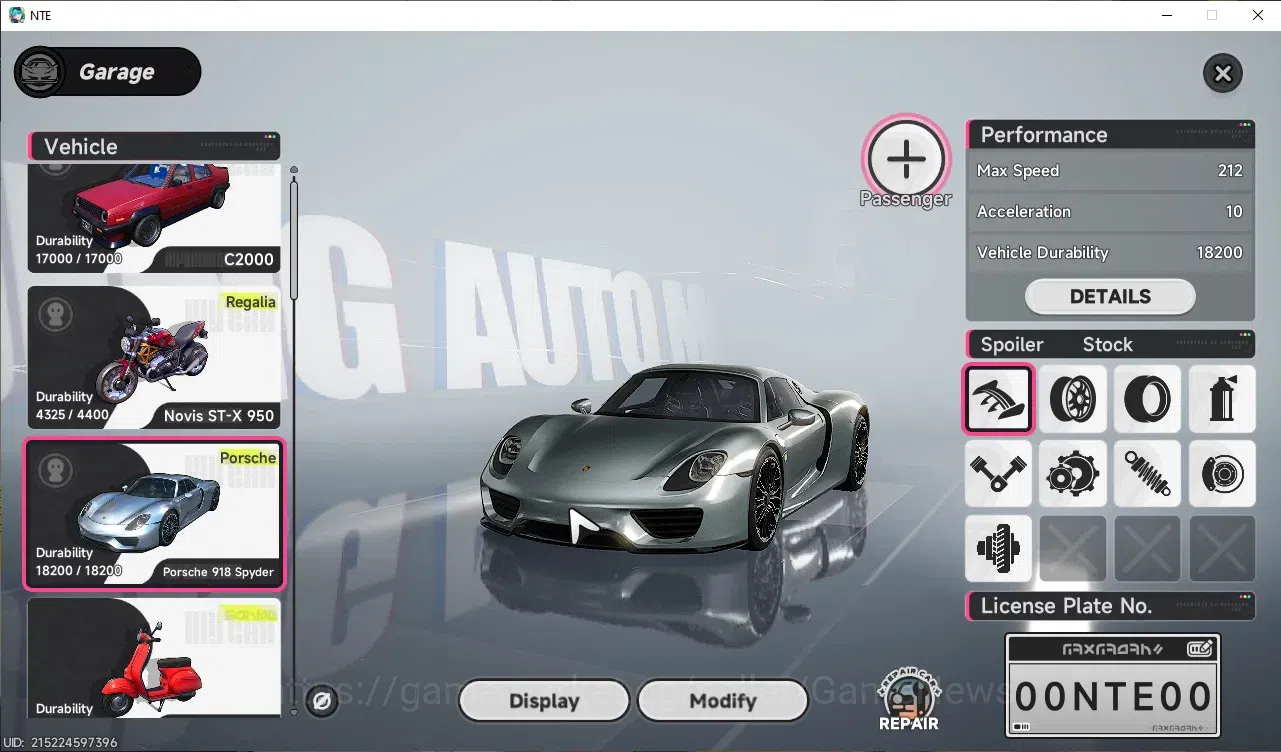
Task: Close the Garage screen with the X
Action: (1222, 73)
